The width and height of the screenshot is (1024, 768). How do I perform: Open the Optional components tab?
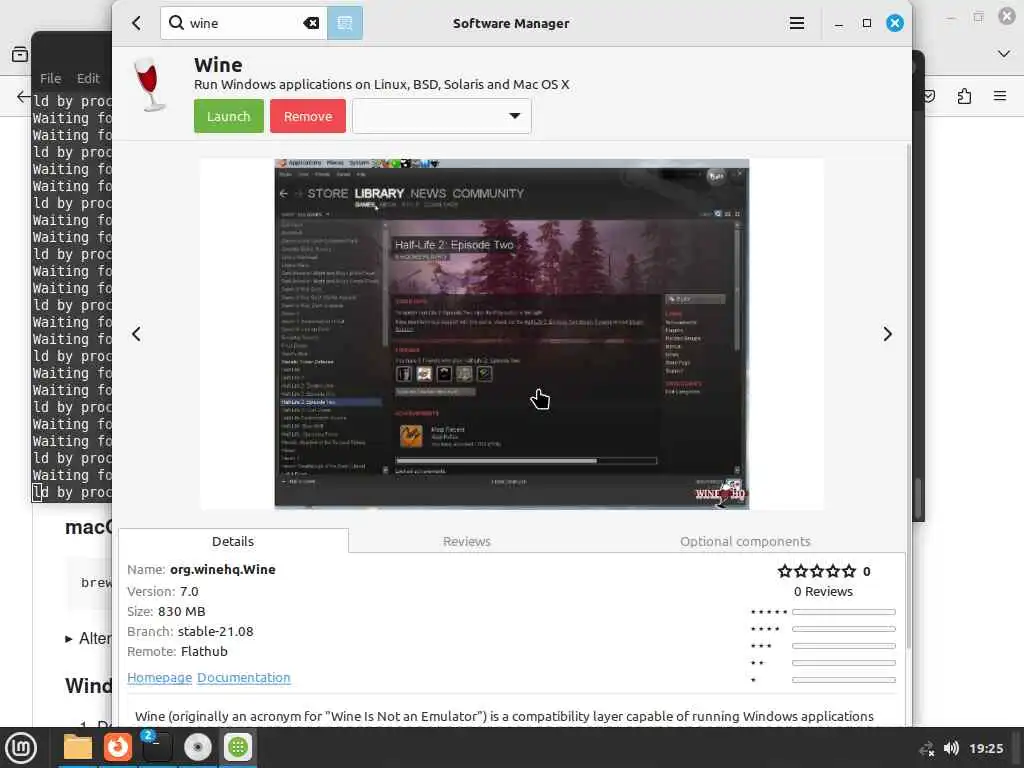click(x=744, y=541)
